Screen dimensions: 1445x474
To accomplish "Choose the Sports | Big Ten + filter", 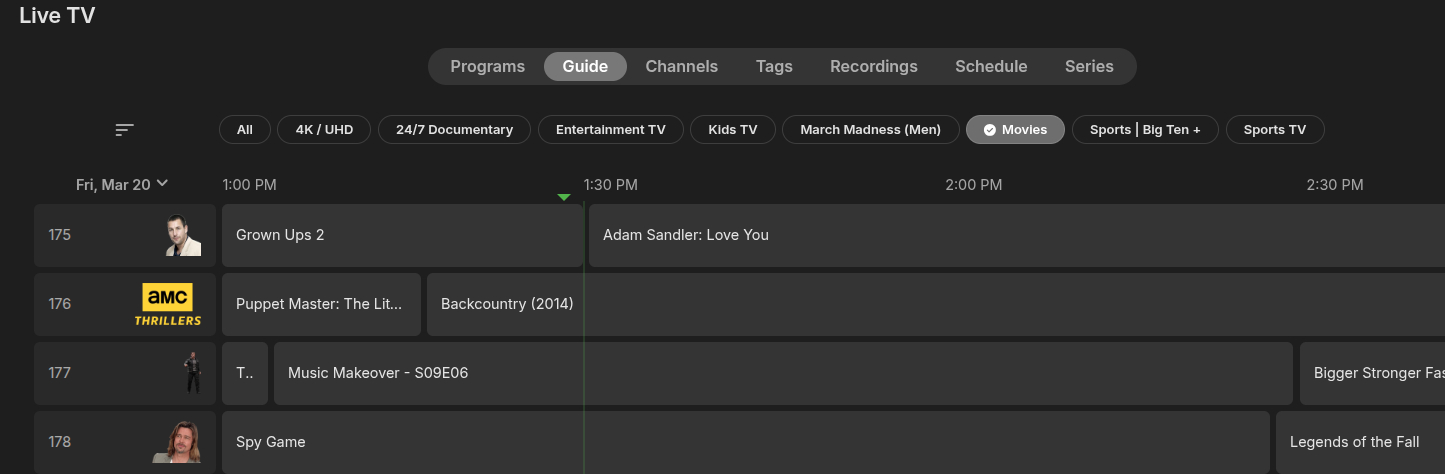I will tap(1144, 130).
